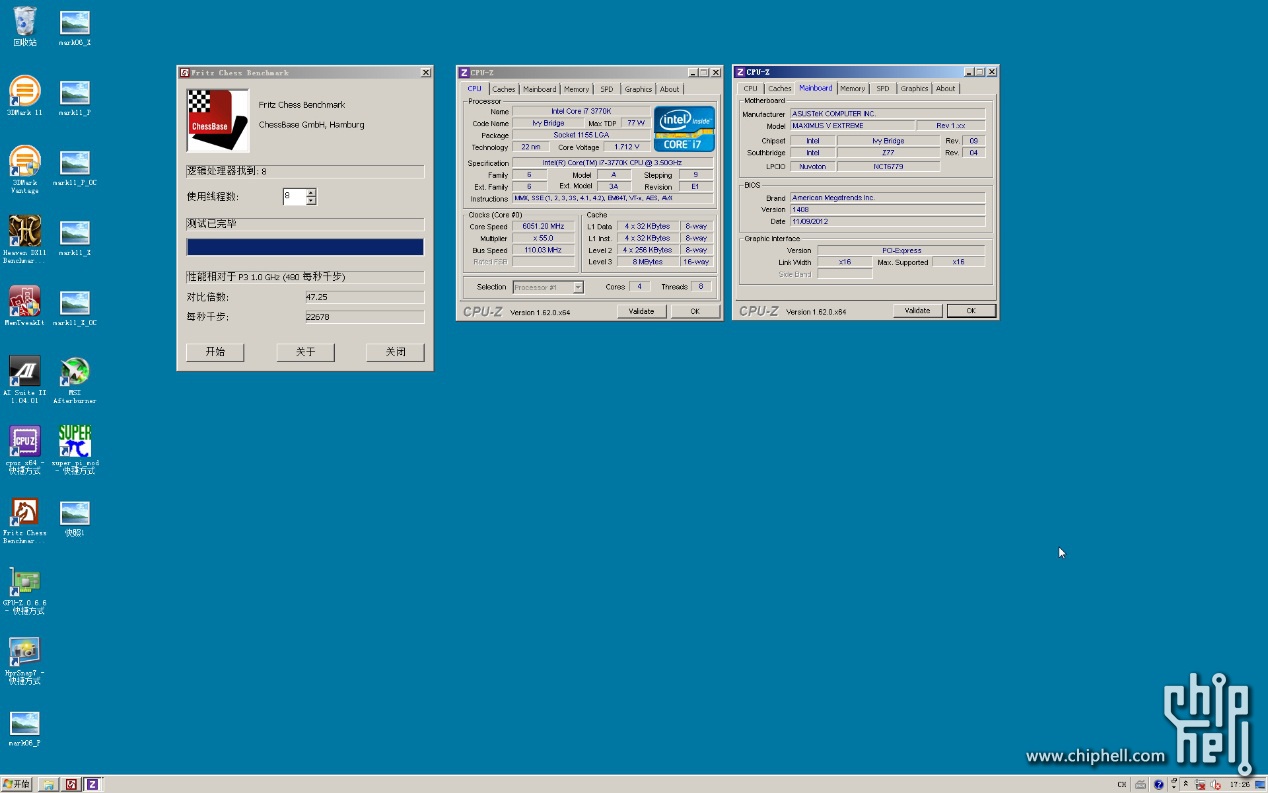Switch to Graphics tab in left CPU-Z window
Viewport: 1268px width, 793px height.
pyautogui.click(x=638, y=89)
